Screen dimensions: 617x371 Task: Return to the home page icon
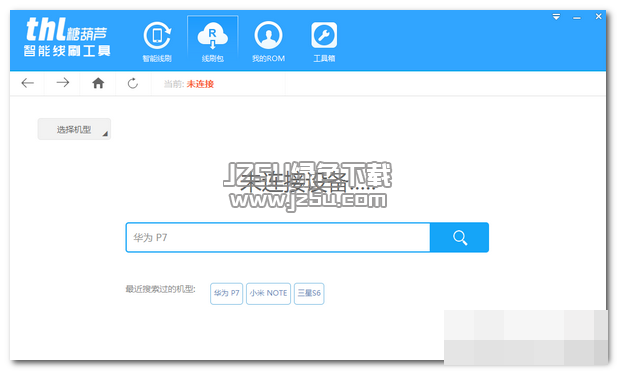point(98,83)
